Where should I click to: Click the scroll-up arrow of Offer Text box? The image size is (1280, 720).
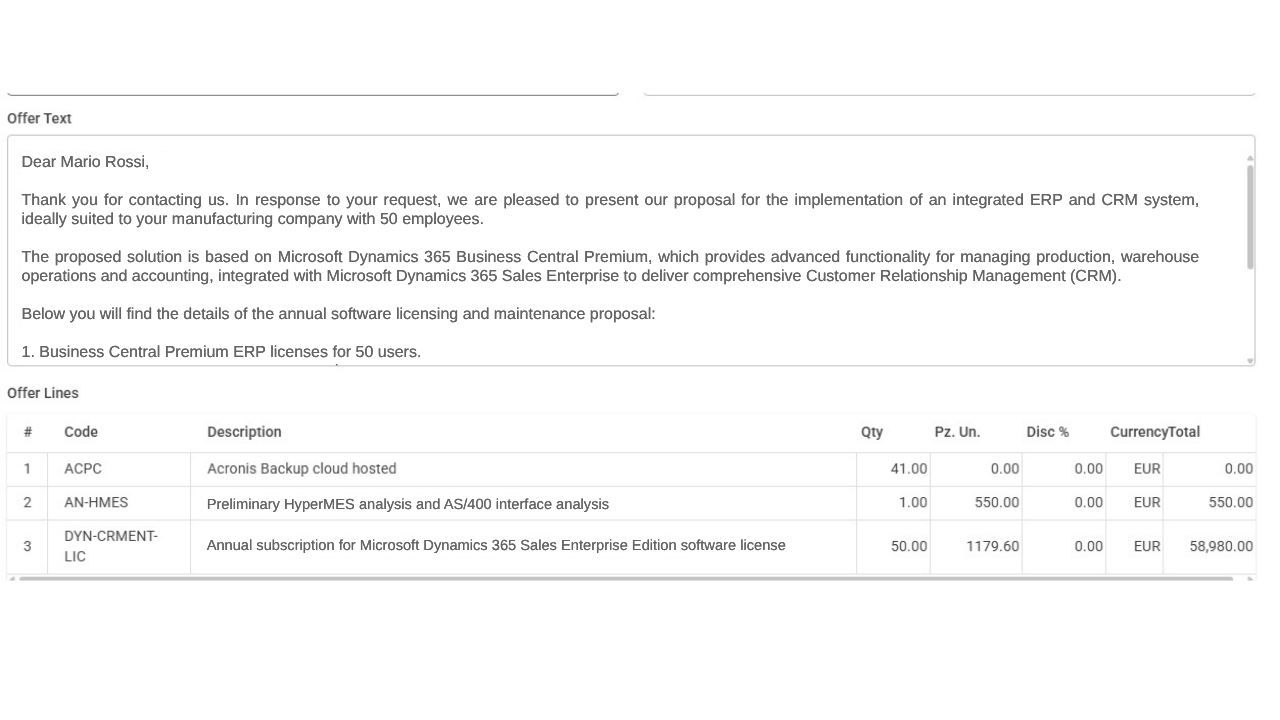pyautogui.click(x=1250, y=158)
